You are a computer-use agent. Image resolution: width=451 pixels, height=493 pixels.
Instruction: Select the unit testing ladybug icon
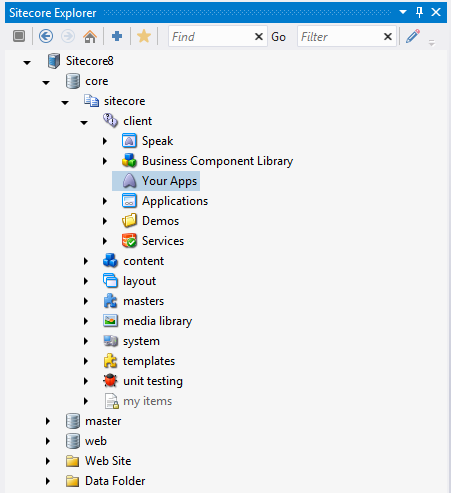pos(110,381)
